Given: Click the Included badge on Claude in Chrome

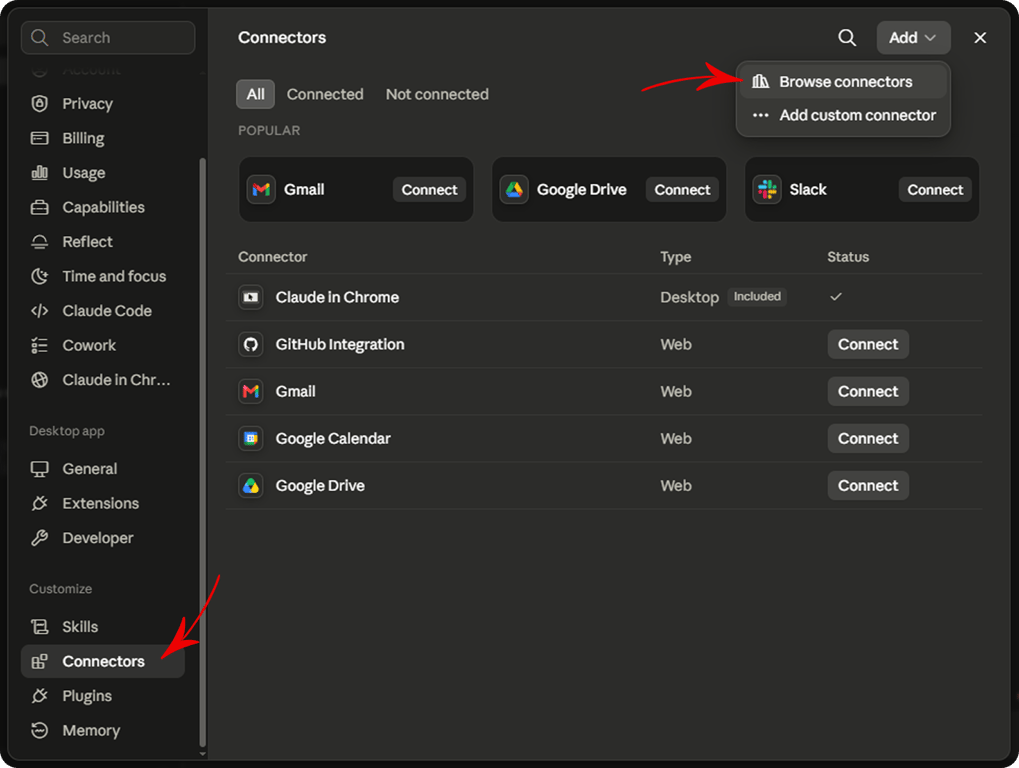Looking at the screenshot, I should 757,296.
